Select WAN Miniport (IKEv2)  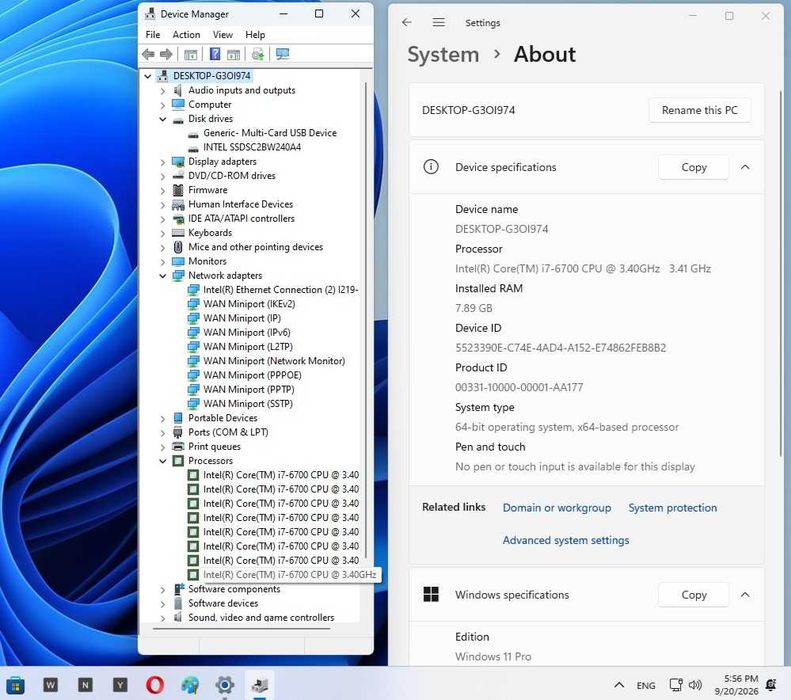249,304
